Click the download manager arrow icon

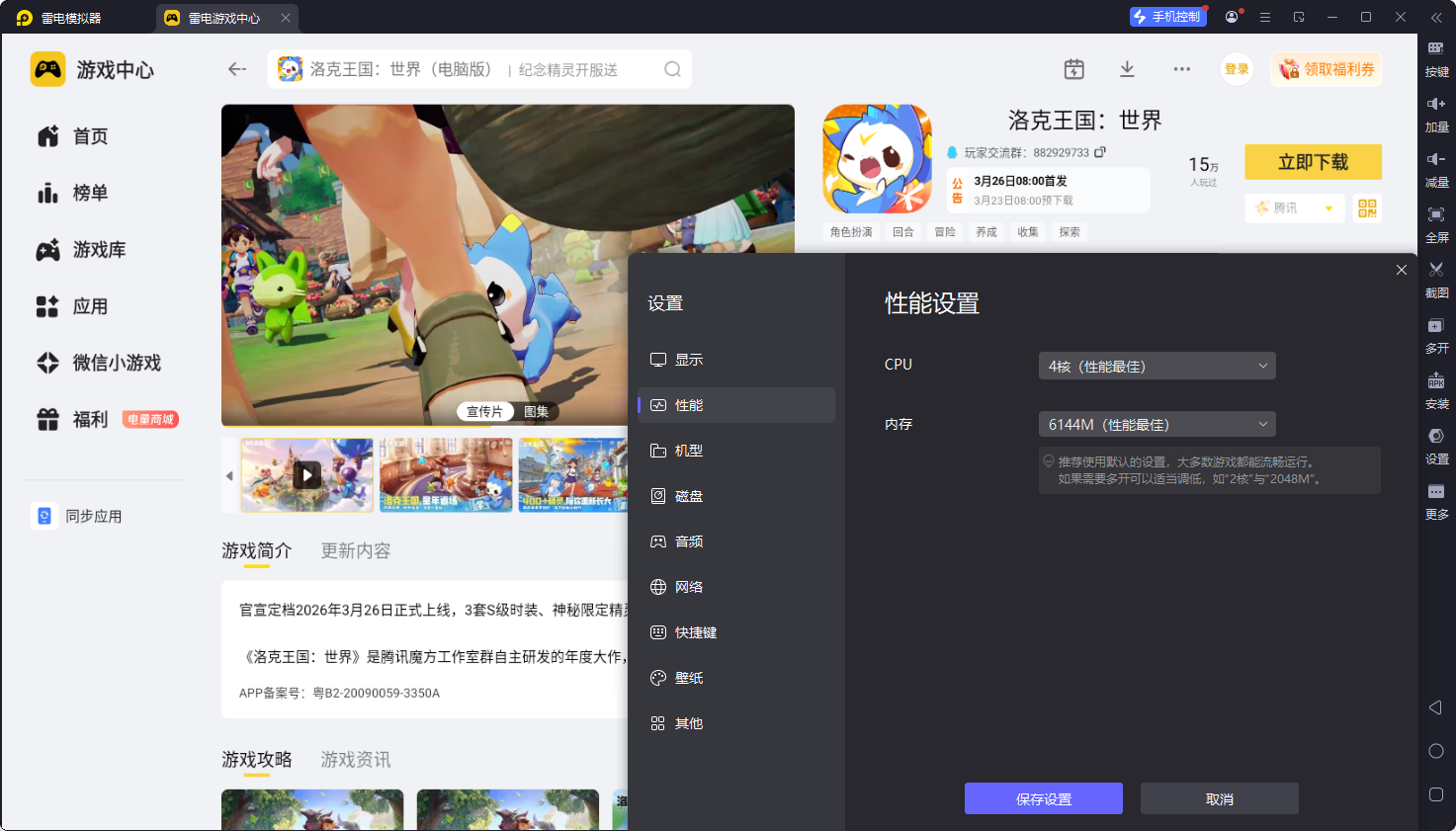click(1127, 69)
